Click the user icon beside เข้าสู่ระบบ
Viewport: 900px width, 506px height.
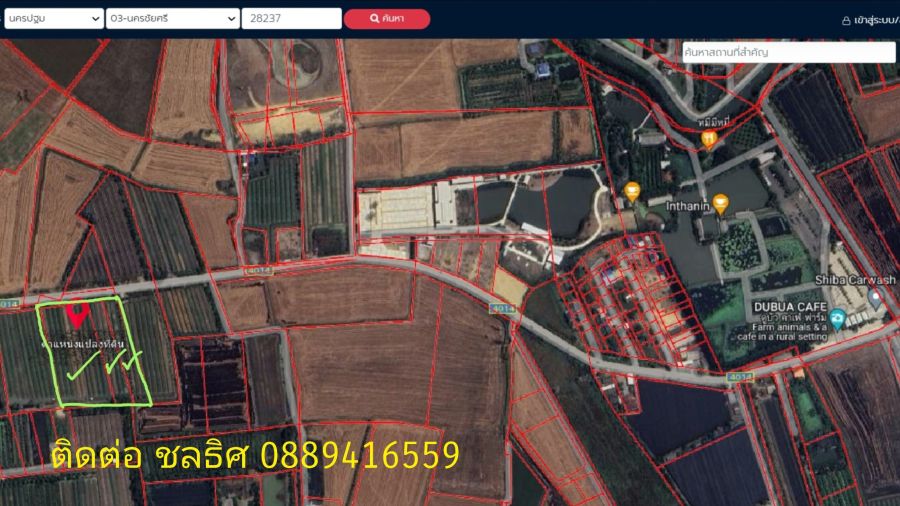pos(846,19)
